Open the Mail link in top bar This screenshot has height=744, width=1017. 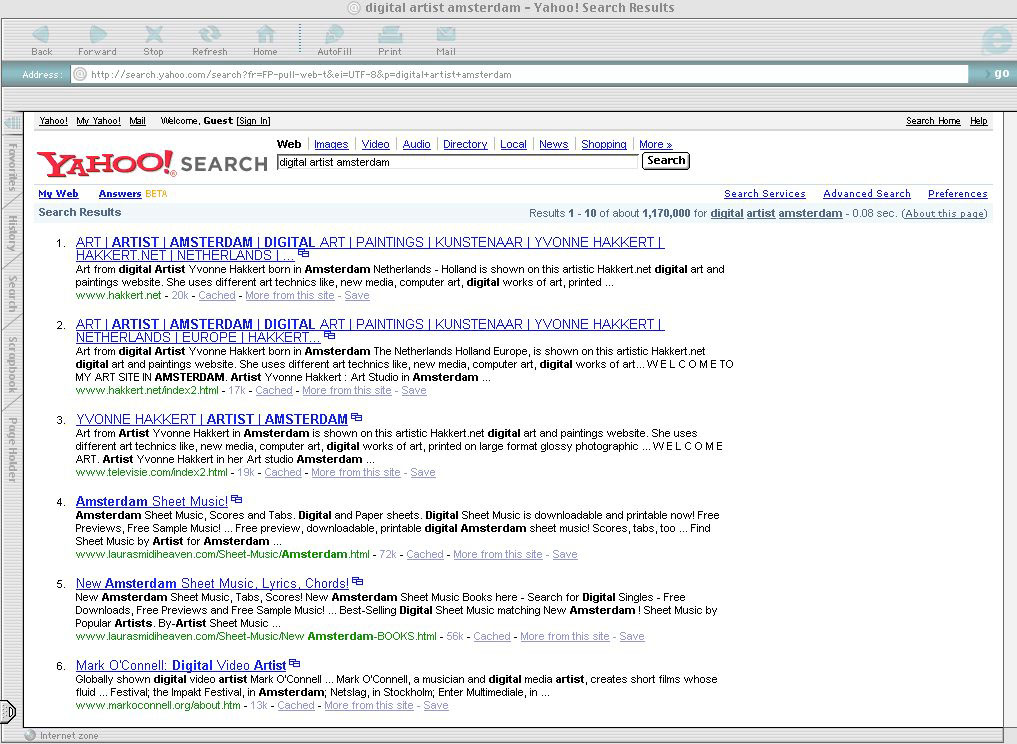tap(138, 121)
